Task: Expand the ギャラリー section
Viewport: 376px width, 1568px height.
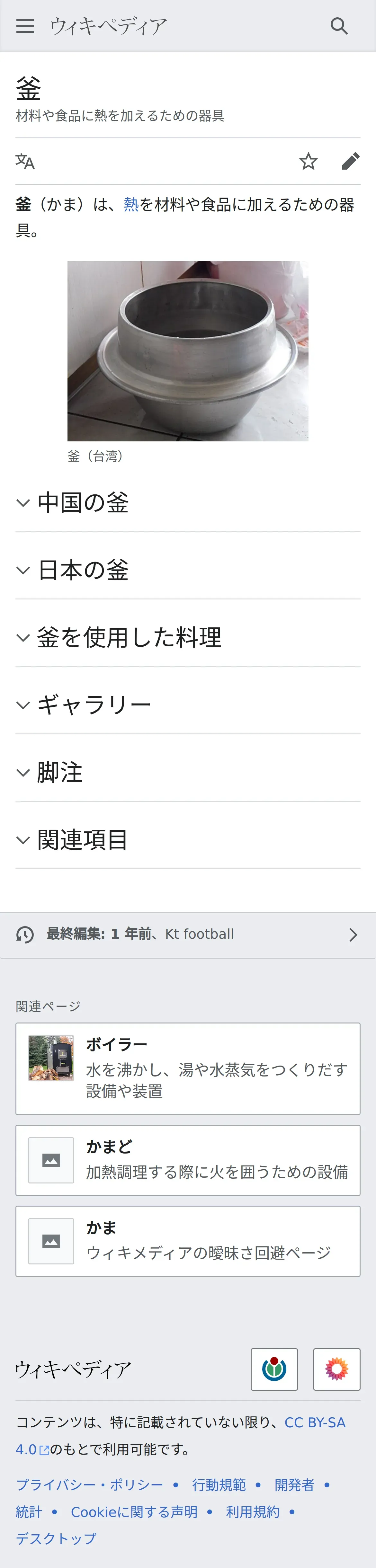Action: tap(188, 705)
